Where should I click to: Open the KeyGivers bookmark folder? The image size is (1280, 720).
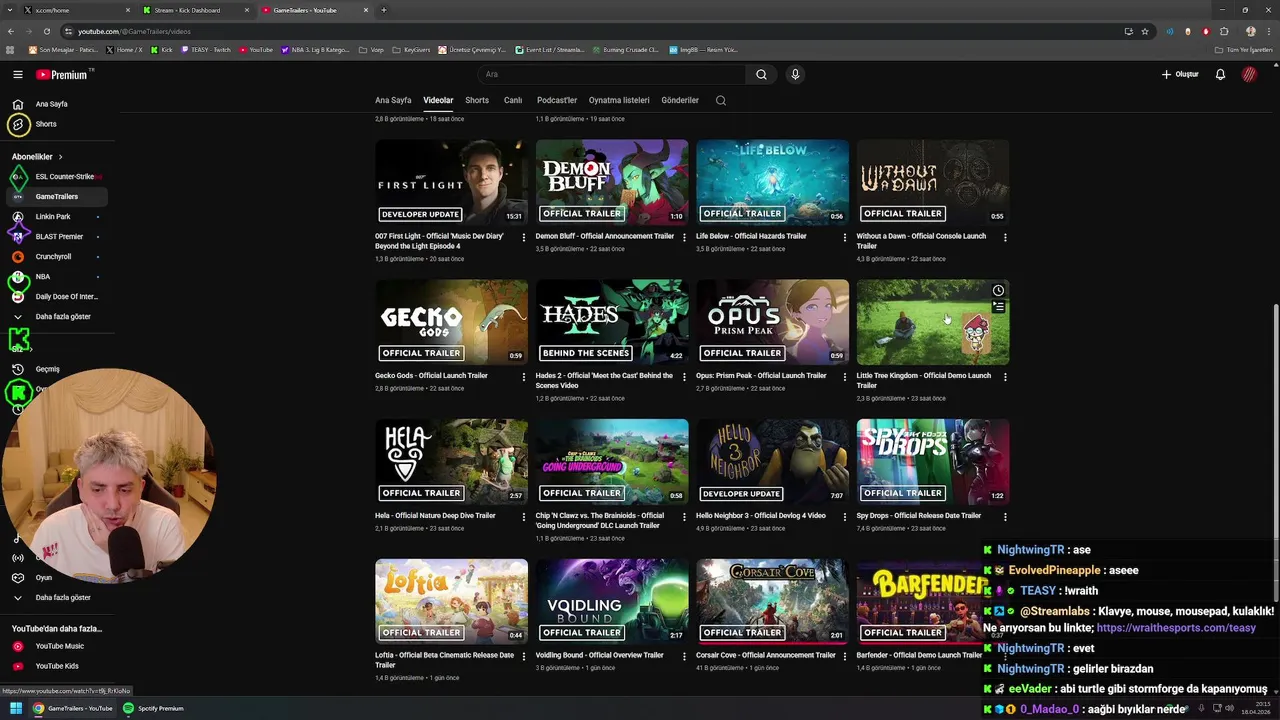(411, 49)
